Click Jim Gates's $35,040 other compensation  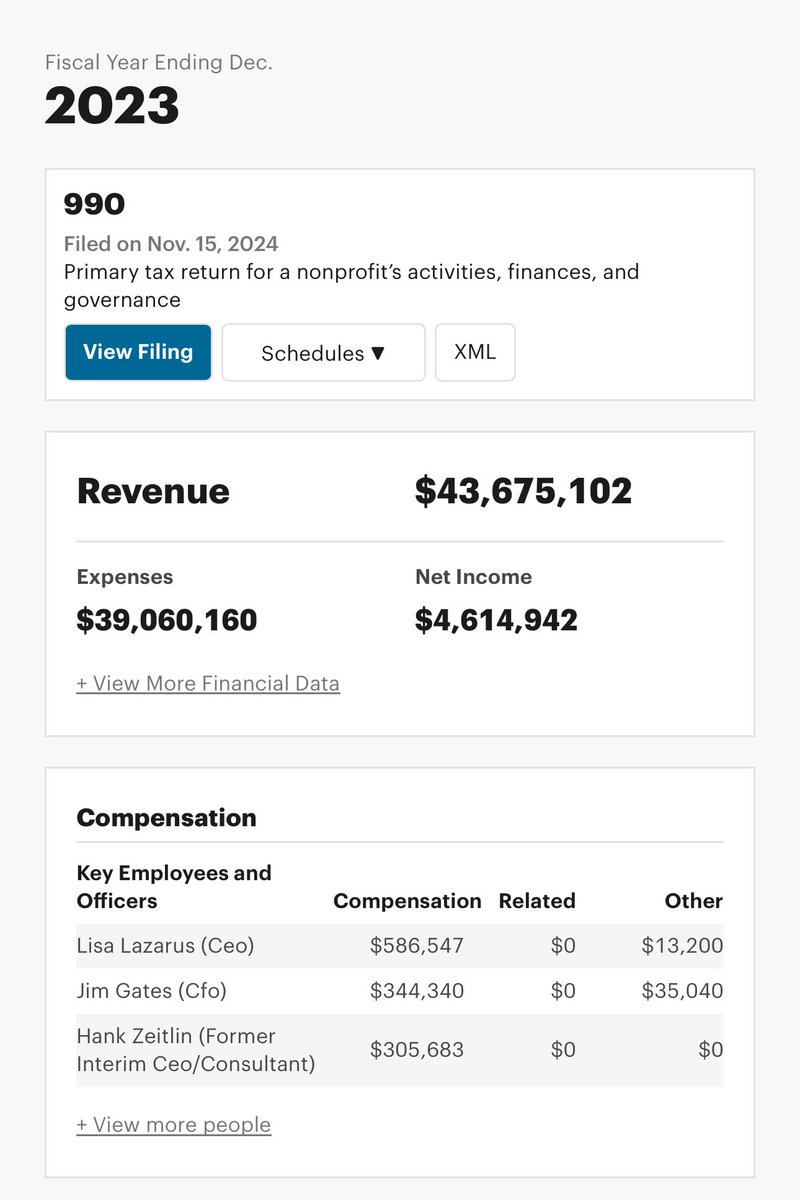(x=682, y=991)
